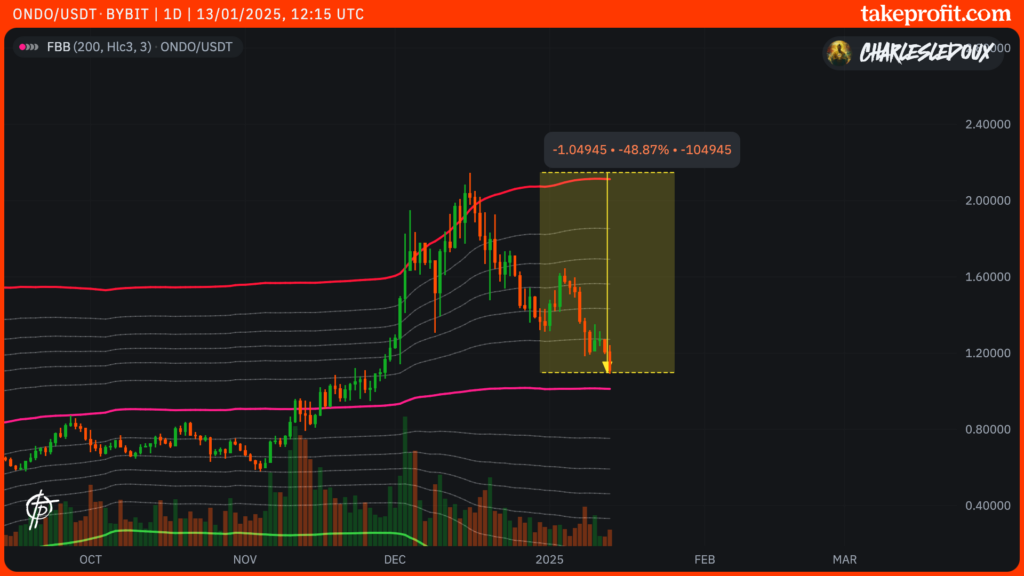Click the Charlesledoux avatar icon
This screenshot has height=576, width=1024.
point(842,53)
